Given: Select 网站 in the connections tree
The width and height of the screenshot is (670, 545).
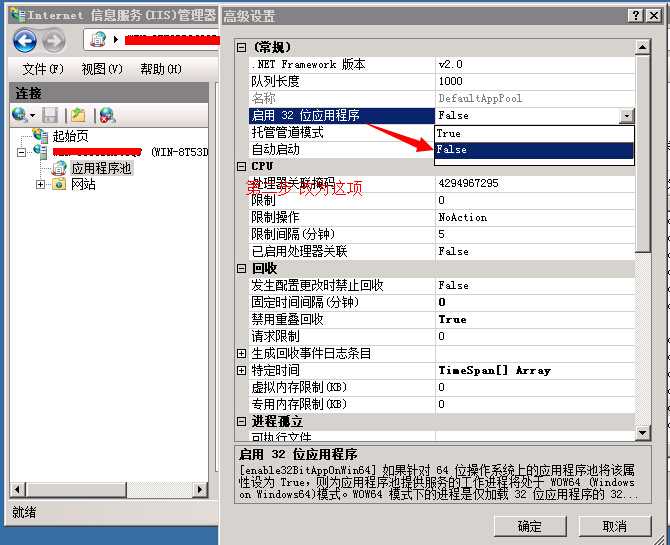Looking at the screenshot, I should pos(83,184).
